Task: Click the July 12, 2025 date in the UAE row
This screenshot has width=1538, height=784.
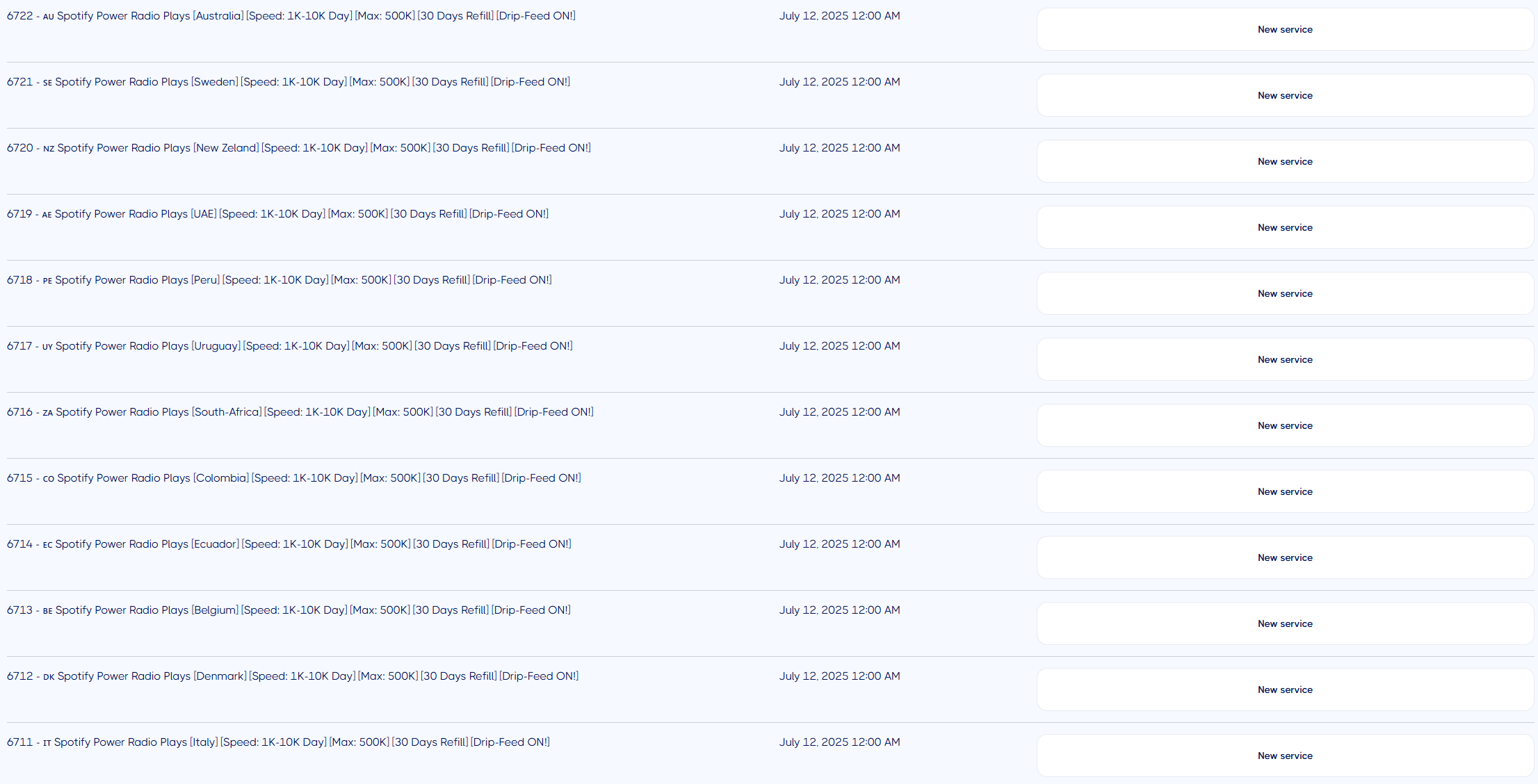Action: click(x=839, y=214)
